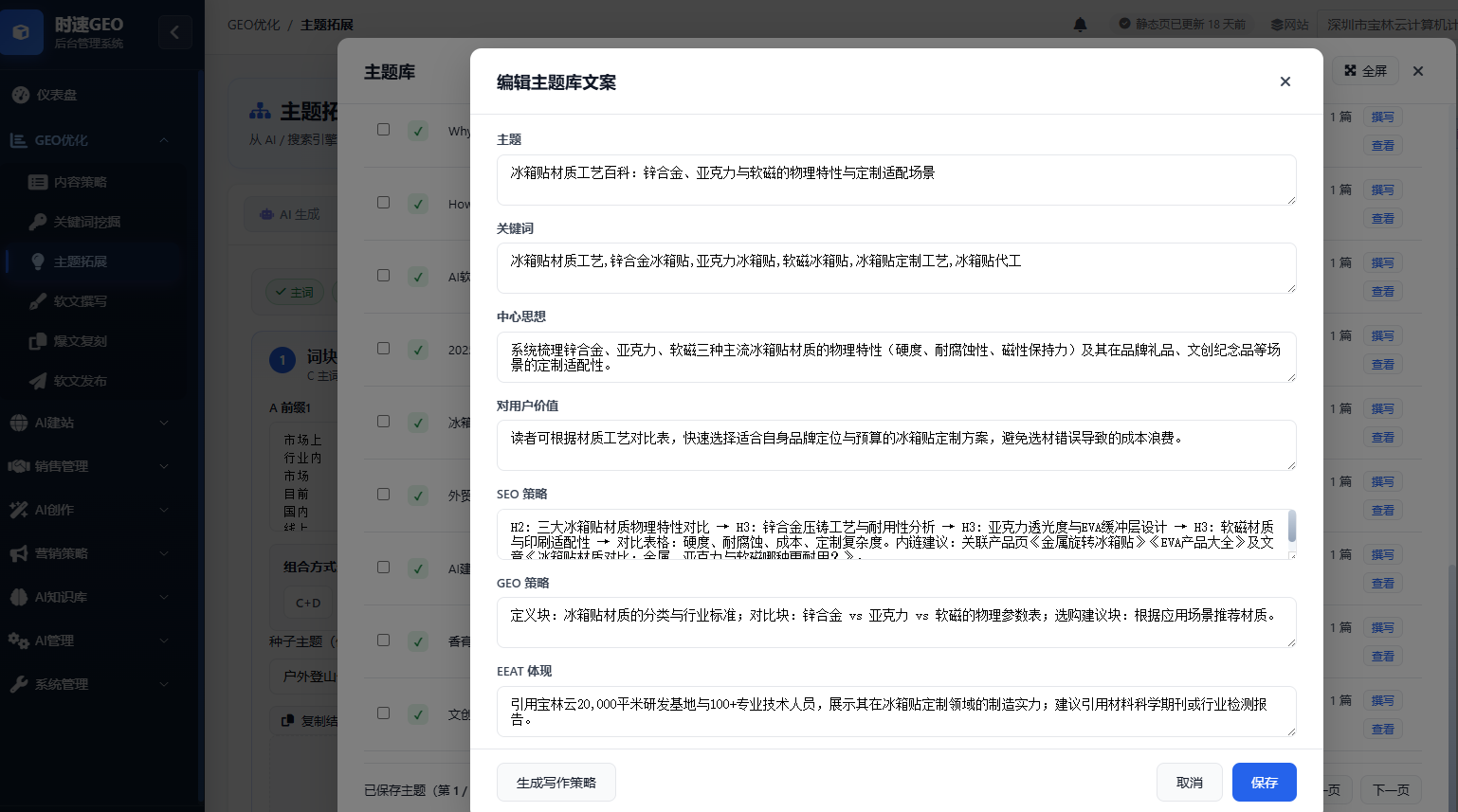Open 仪表盘 dashboard icon in sidebar

(x=19, y=95)
